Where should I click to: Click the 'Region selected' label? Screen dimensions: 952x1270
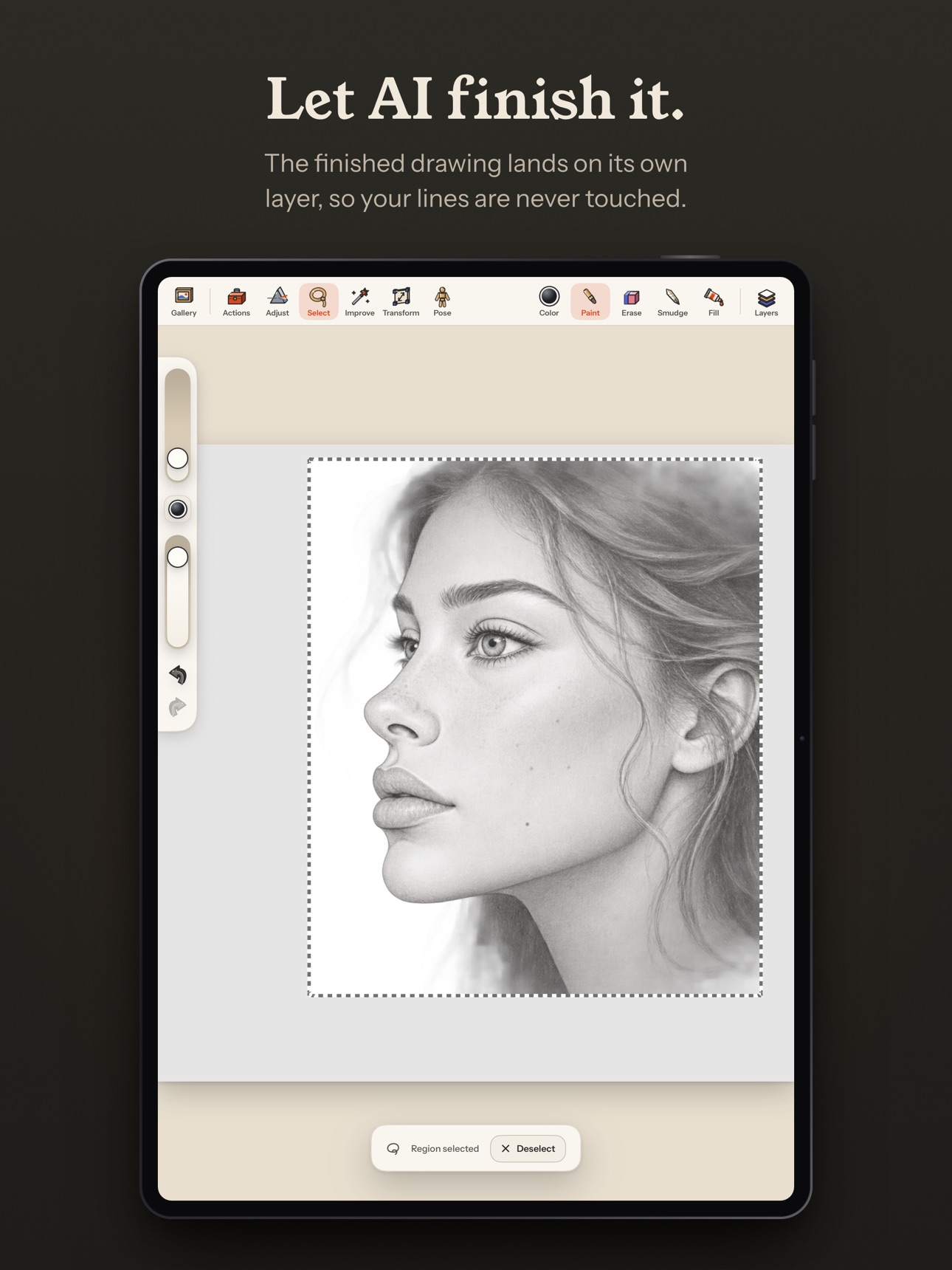point(445,1149)
